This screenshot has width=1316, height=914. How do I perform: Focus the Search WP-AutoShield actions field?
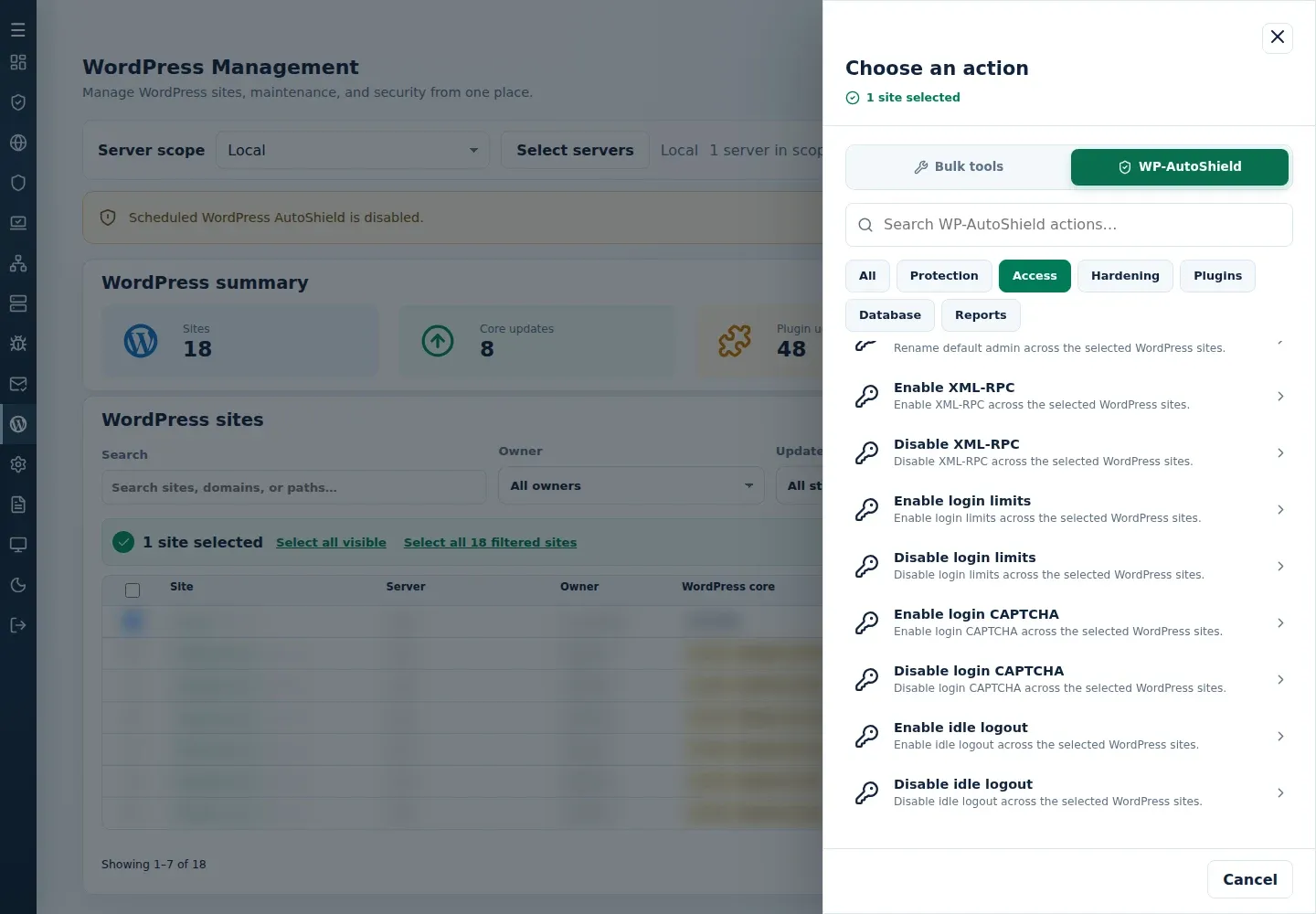coord(1069,225)
